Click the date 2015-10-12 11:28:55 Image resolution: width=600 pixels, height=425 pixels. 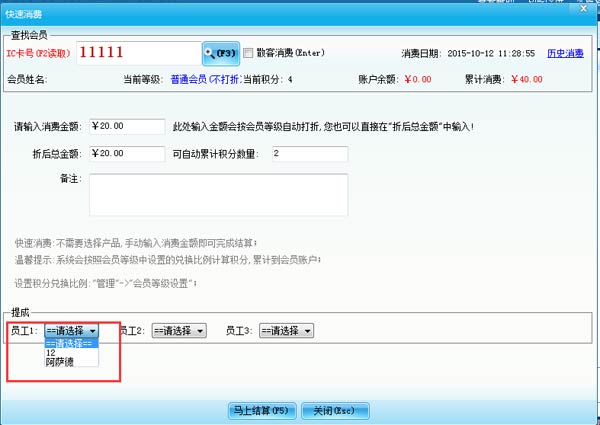coord(491,53)
